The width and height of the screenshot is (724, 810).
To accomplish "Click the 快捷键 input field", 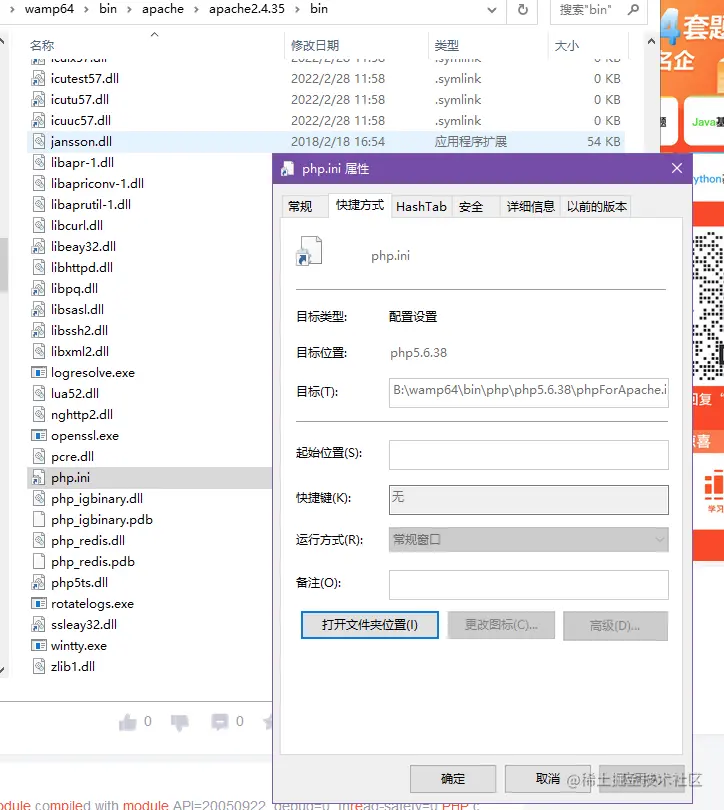I will point(528,500).
